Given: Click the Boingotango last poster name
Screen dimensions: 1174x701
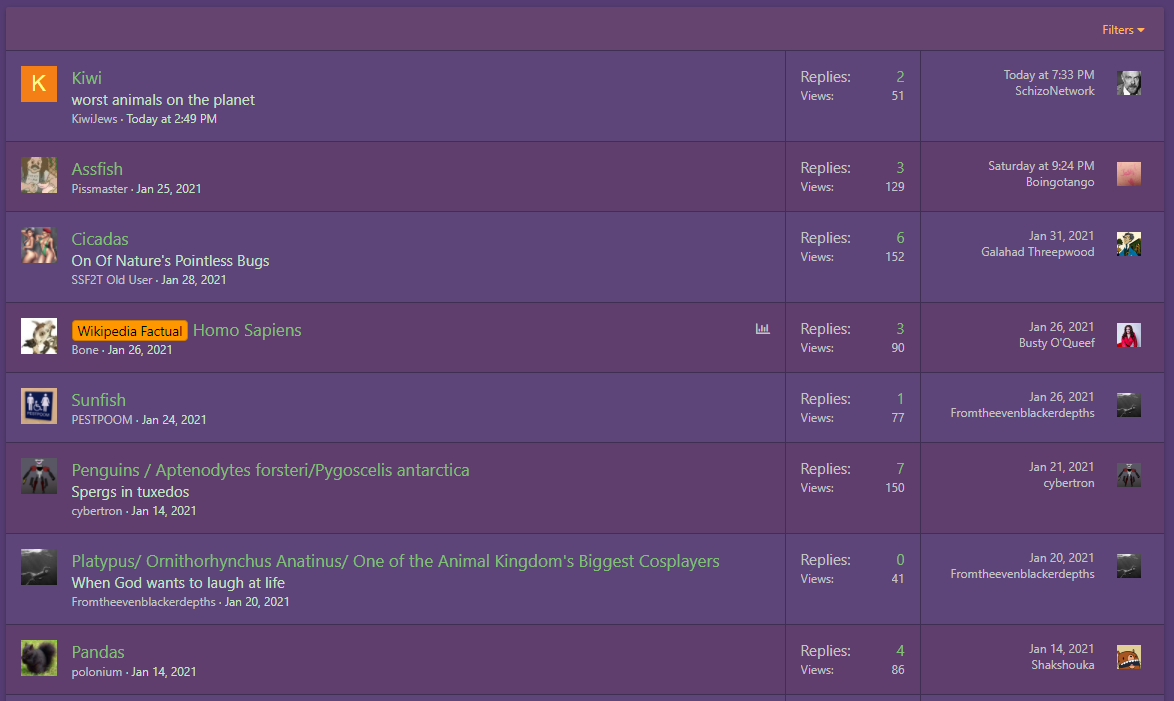Looking at the screenshot, I should (1059, 182).
